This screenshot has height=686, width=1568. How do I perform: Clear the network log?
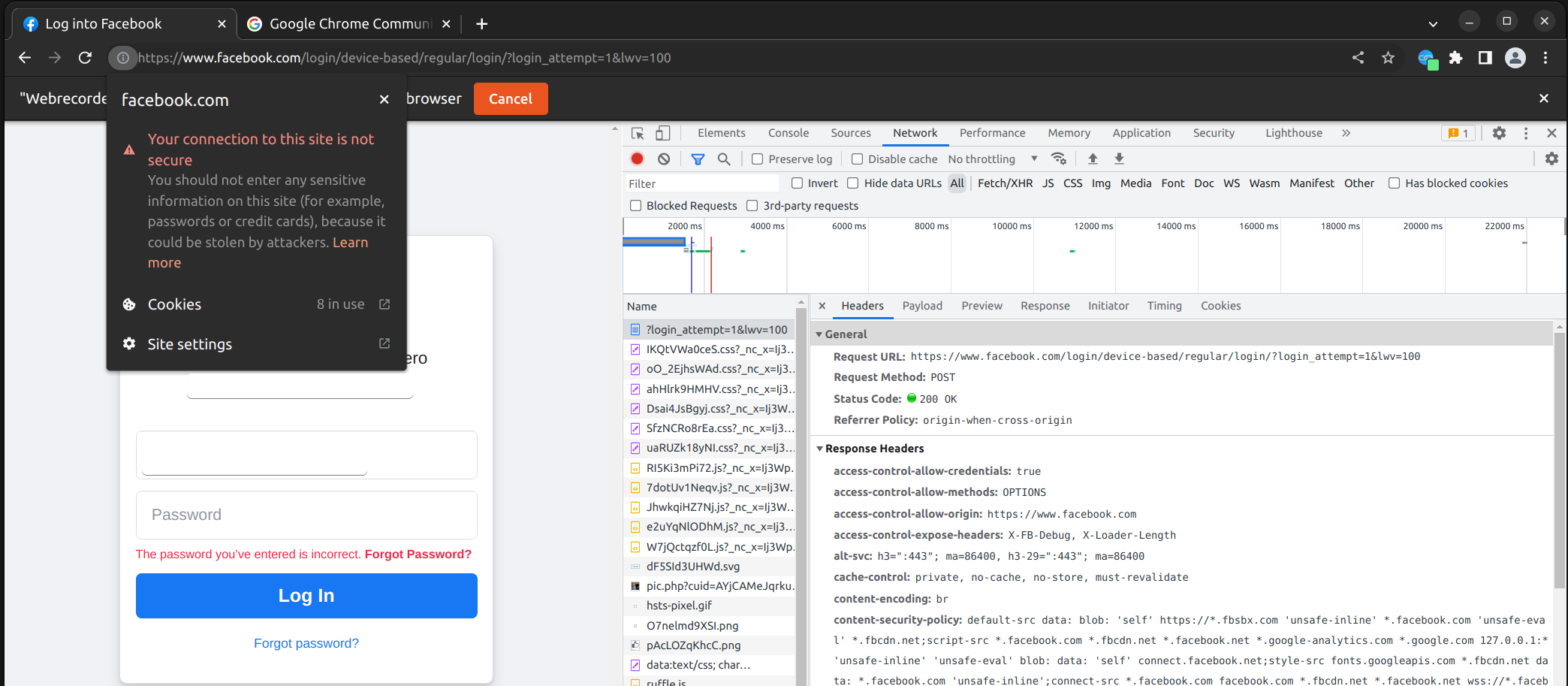(664, 159)
